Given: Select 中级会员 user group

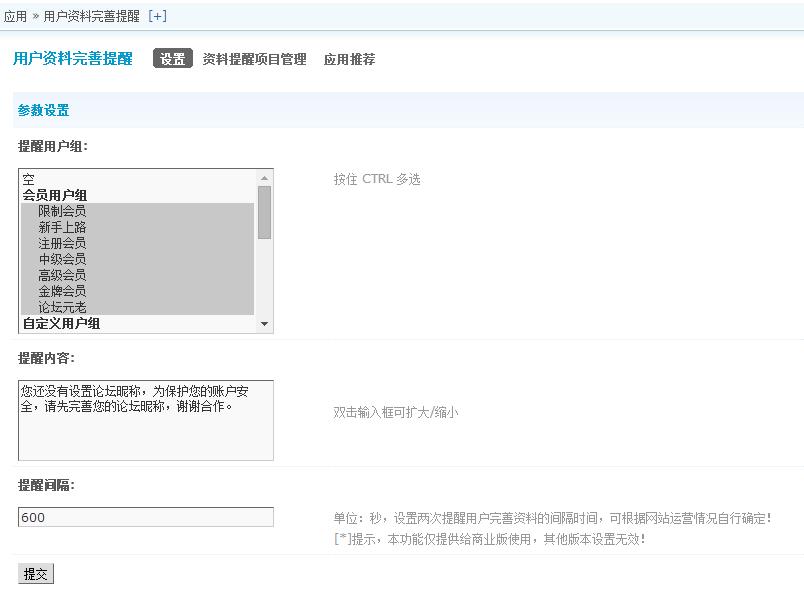Looking at the screenshot, I should click(62, 259).
